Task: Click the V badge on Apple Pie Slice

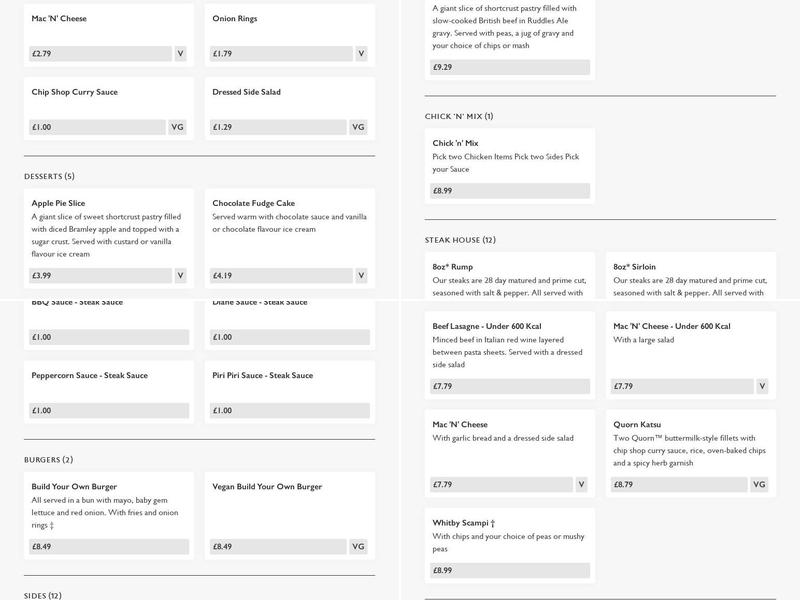Action: click(x=180, y=276)
